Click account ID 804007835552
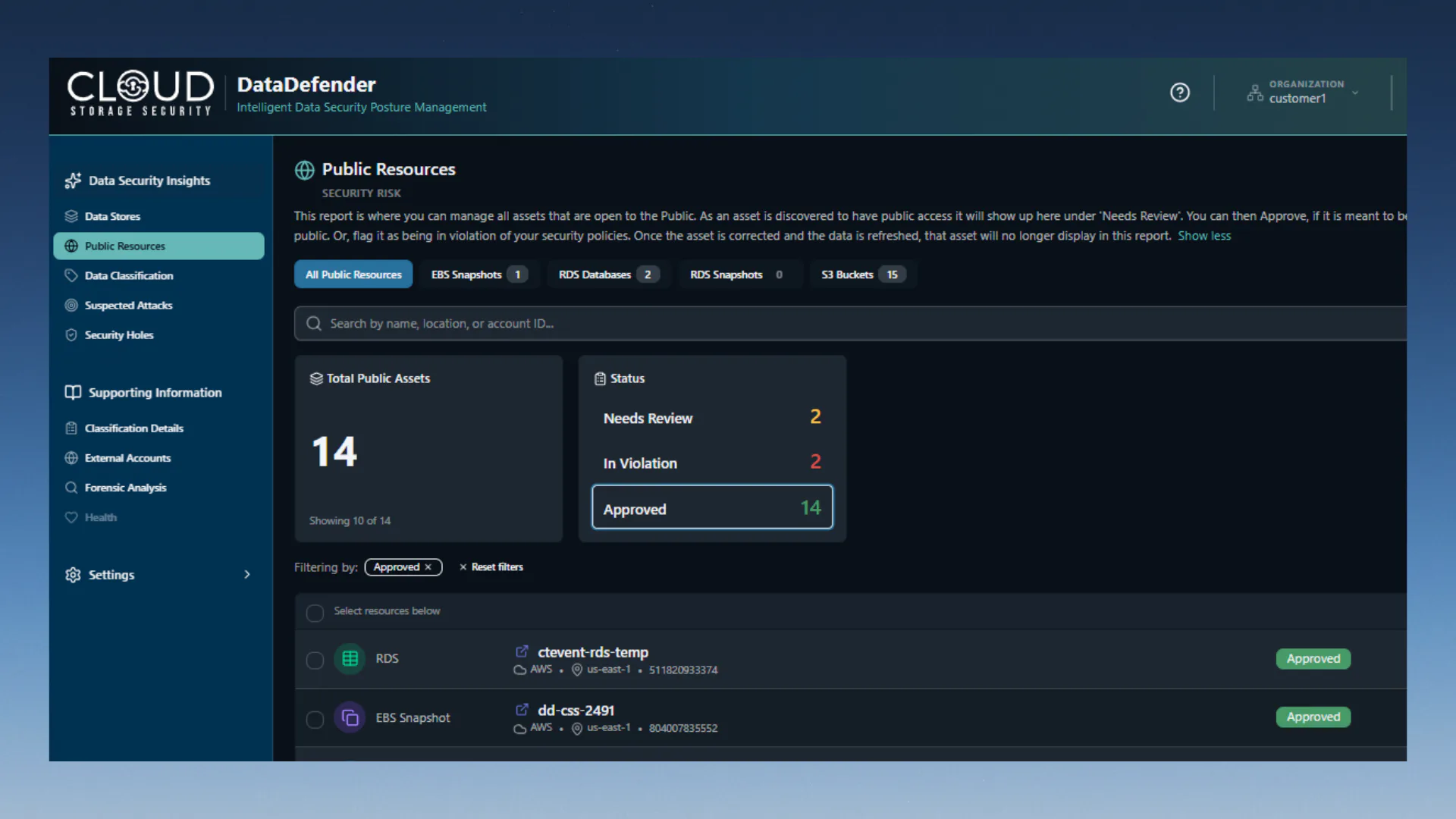This screenshot has height=819, width=1456. (683, 729)
